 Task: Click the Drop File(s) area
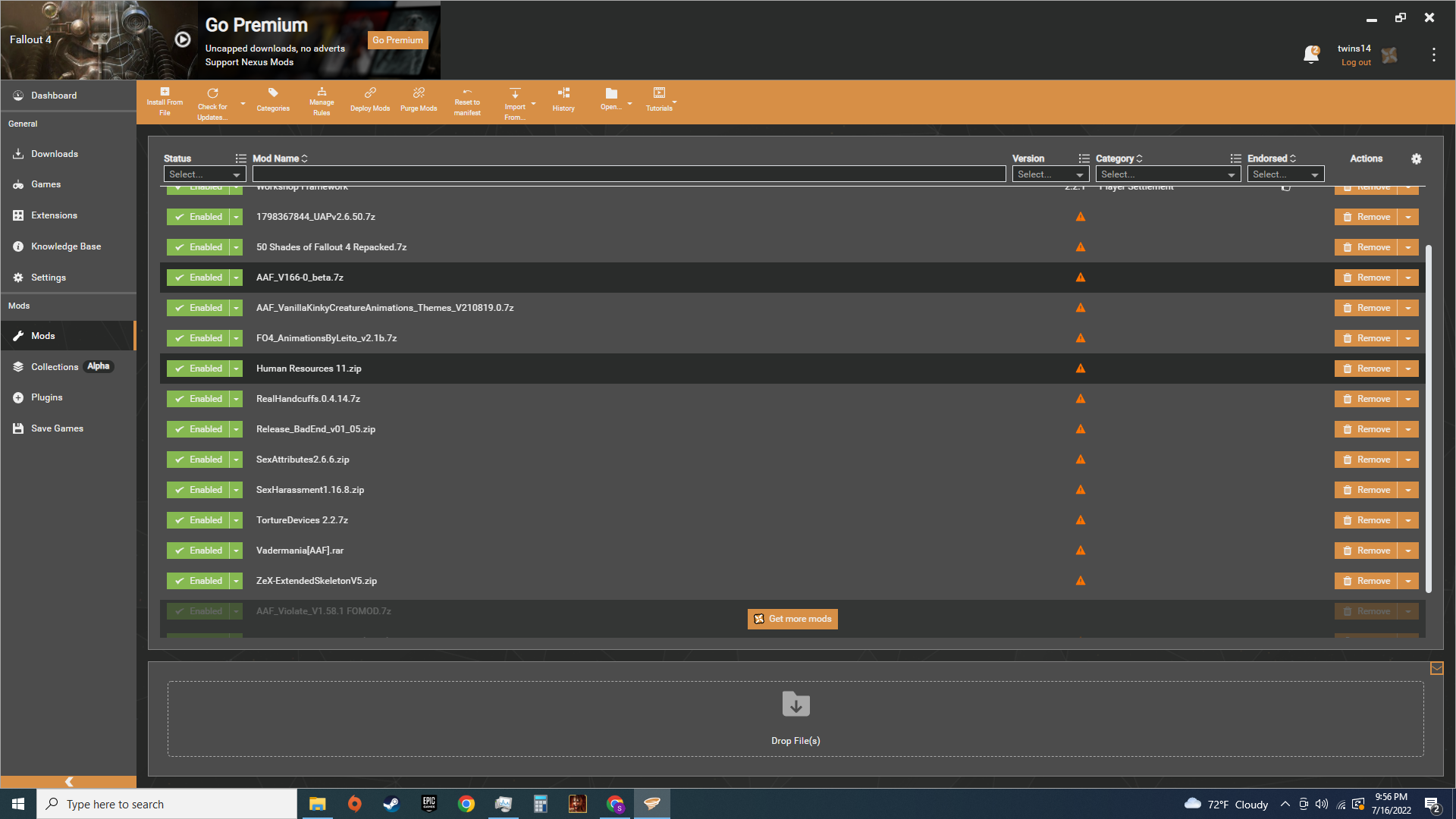click(x=795, y=719)
